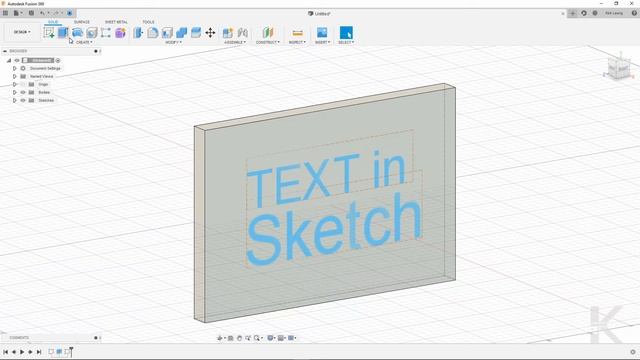The image size is (640, 360).
Task: Toggle visibility of the Bodies folder
Action: tap(23, 92)
